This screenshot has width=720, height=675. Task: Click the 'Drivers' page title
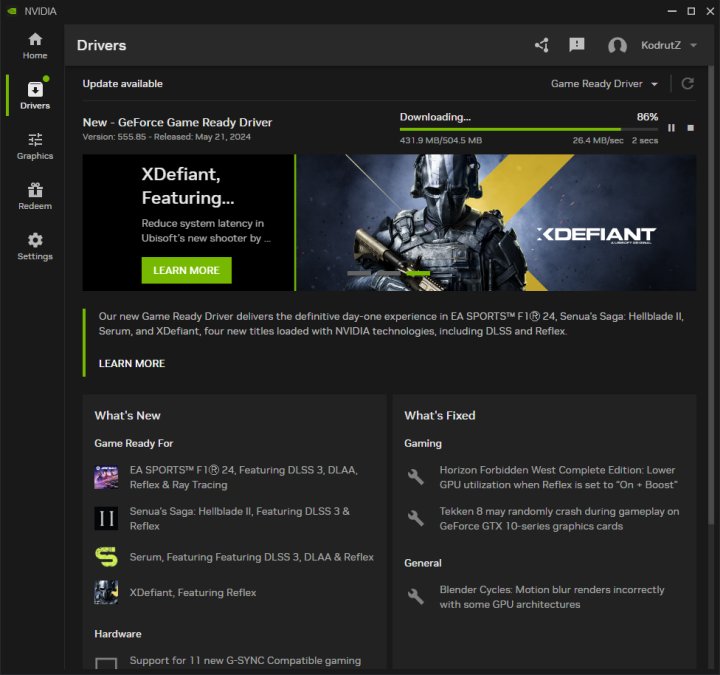click(x=101, y=45)
